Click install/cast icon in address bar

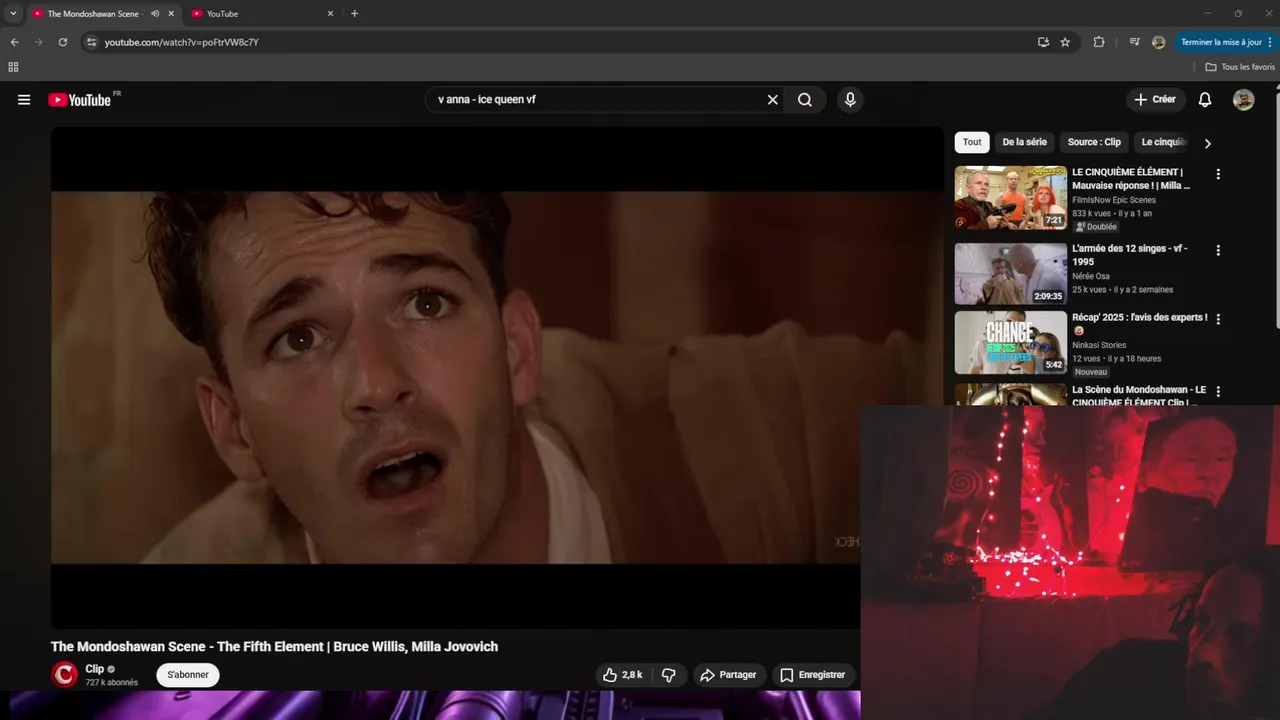[x=1043, y=42]
